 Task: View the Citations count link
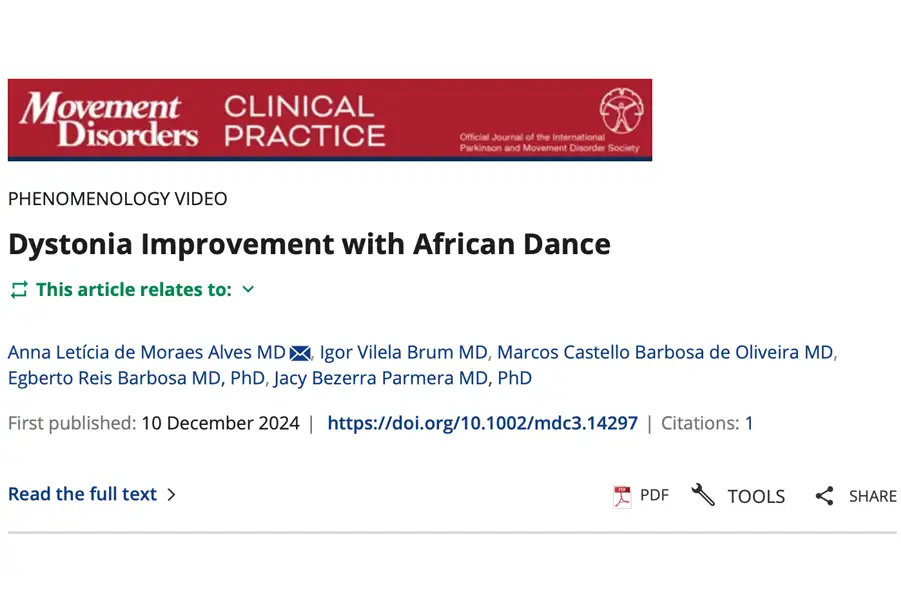tap(749, 423)
